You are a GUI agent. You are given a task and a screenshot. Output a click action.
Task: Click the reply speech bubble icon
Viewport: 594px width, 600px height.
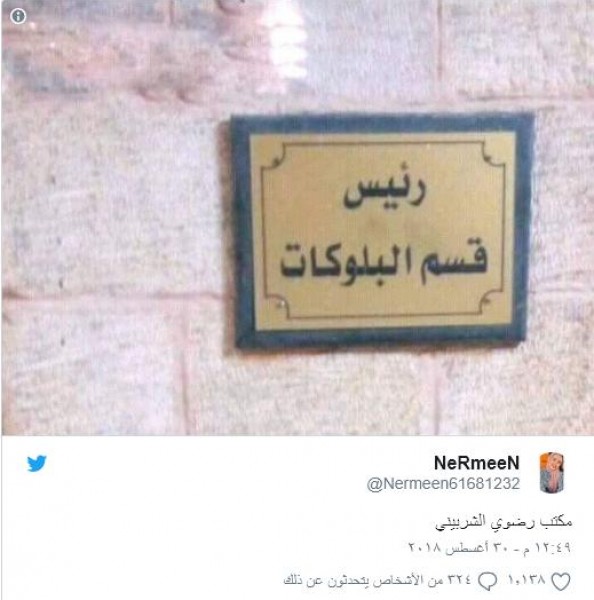coord(488,582)
